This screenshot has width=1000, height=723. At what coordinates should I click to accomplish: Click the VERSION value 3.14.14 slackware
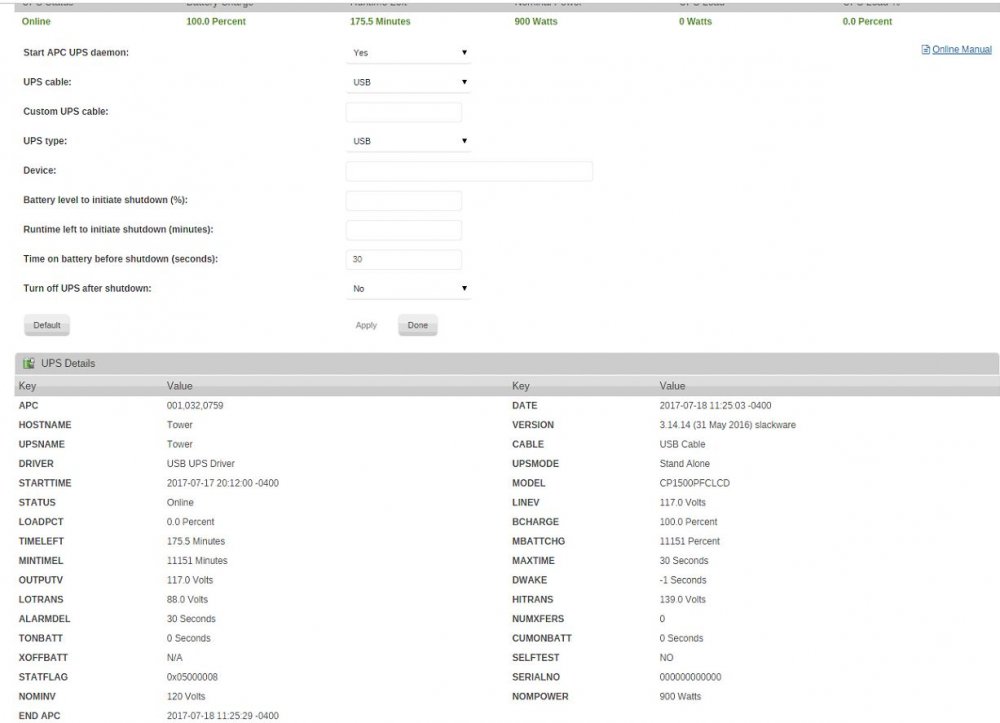(x=727, y=425)
